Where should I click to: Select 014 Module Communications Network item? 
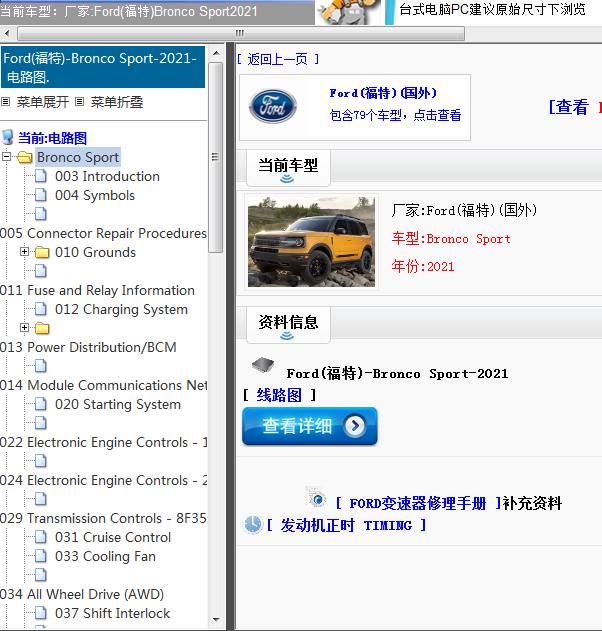(103, 386)
